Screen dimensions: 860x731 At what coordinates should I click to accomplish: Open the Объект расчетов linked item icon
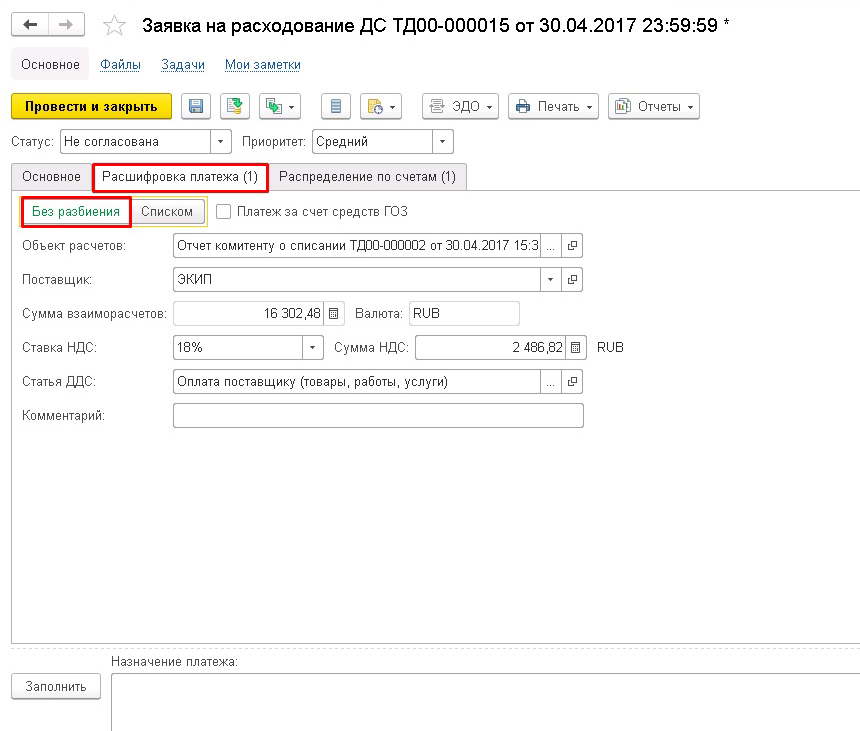coord(572,246)
